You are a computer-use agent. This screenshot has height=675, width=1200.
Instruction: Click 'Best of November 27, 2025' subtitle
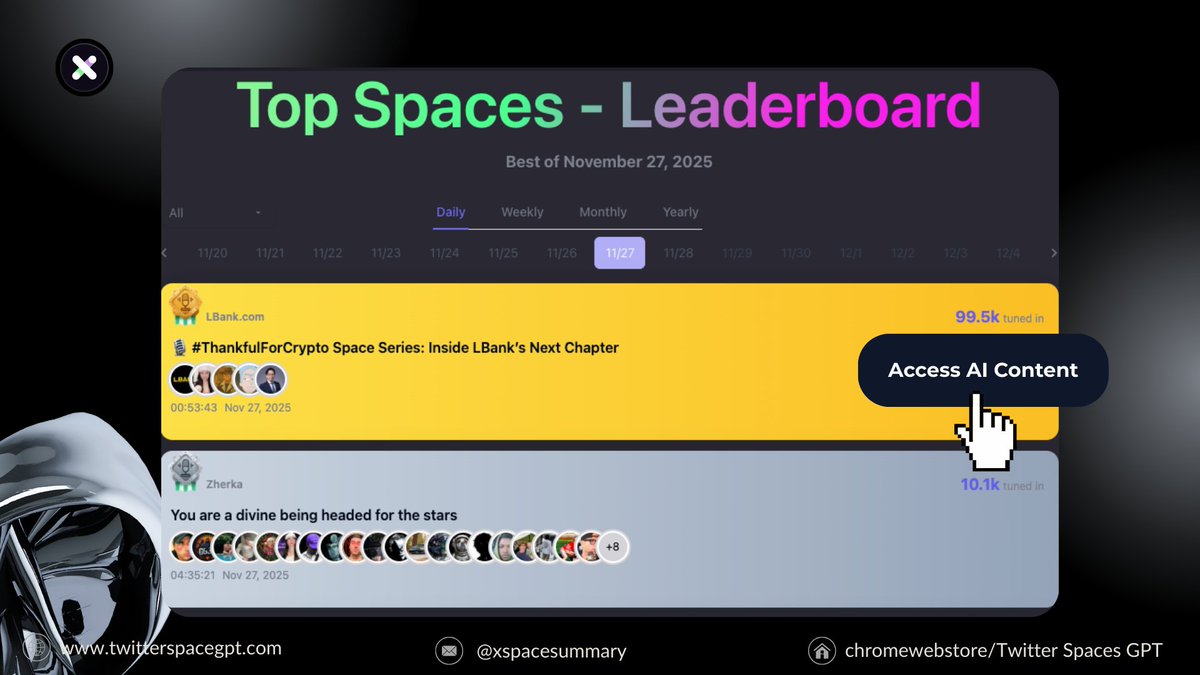coord(609,162)
